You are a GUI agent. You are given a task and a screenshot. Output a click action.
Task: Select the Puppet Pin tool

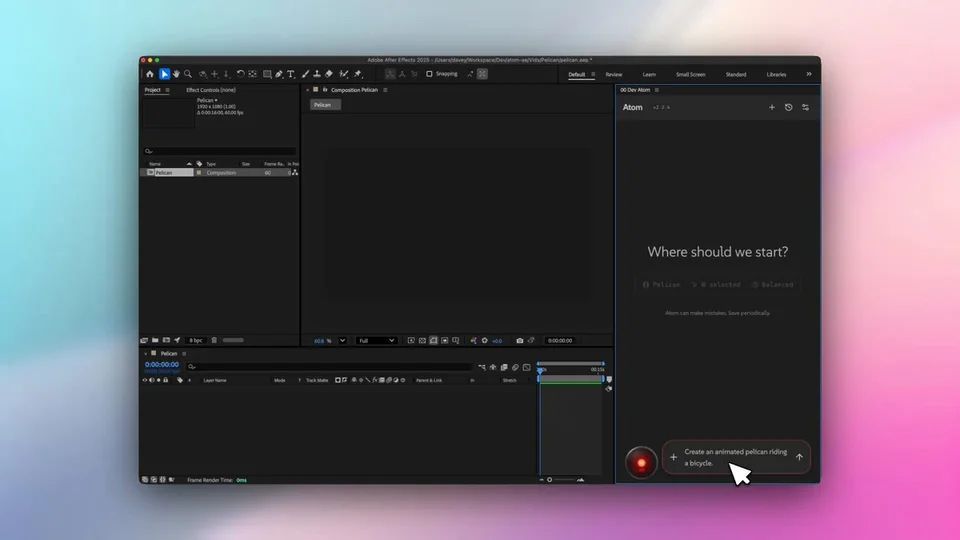tap(359, 74)
